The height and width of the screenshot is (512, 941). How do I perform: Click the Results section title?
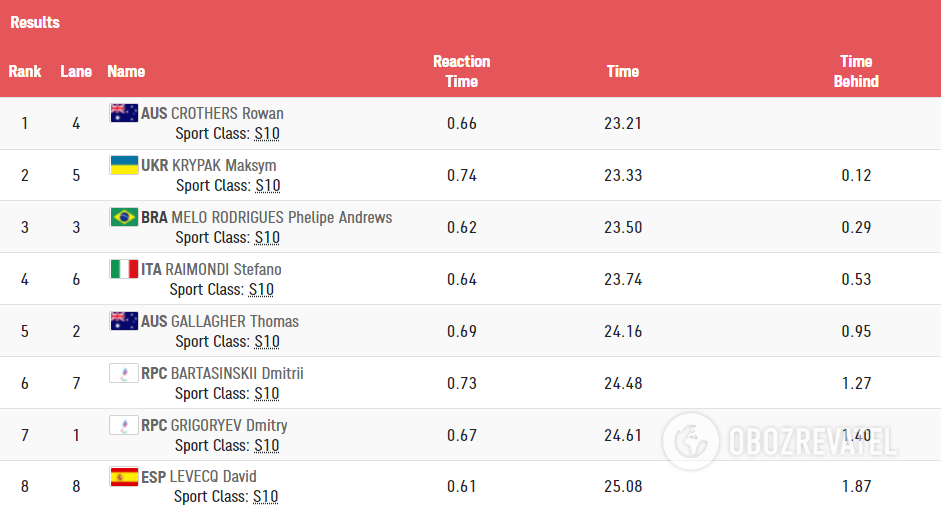[35, 22]
